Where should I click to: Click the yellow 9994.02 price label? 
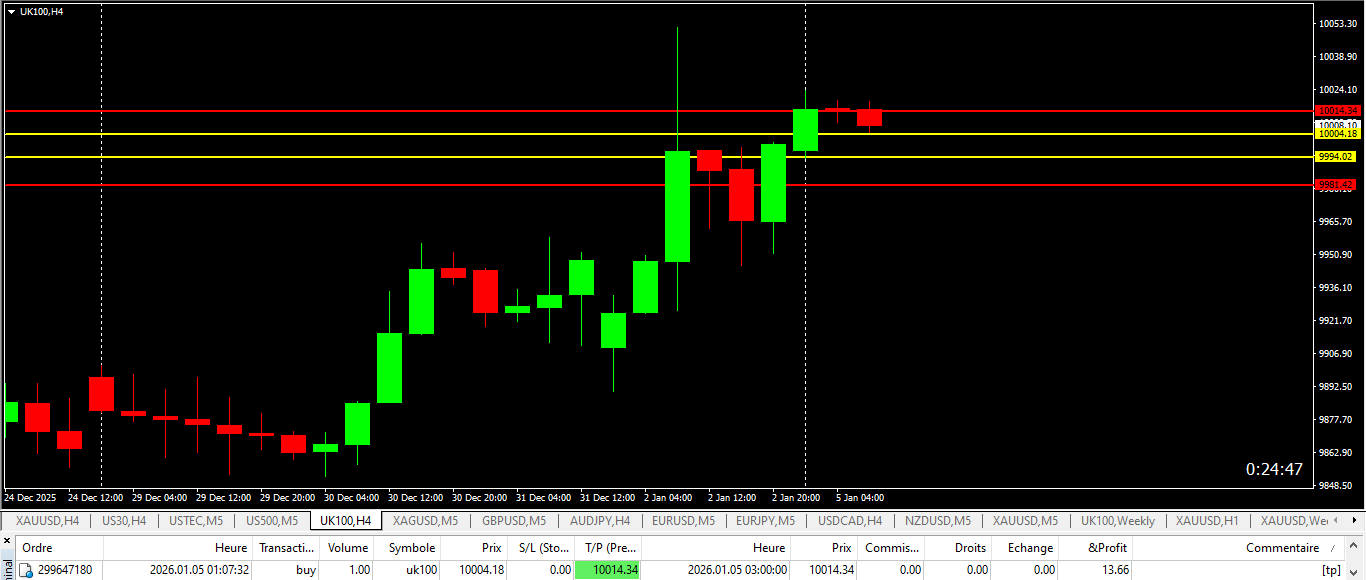click(x=1336, y=156)
